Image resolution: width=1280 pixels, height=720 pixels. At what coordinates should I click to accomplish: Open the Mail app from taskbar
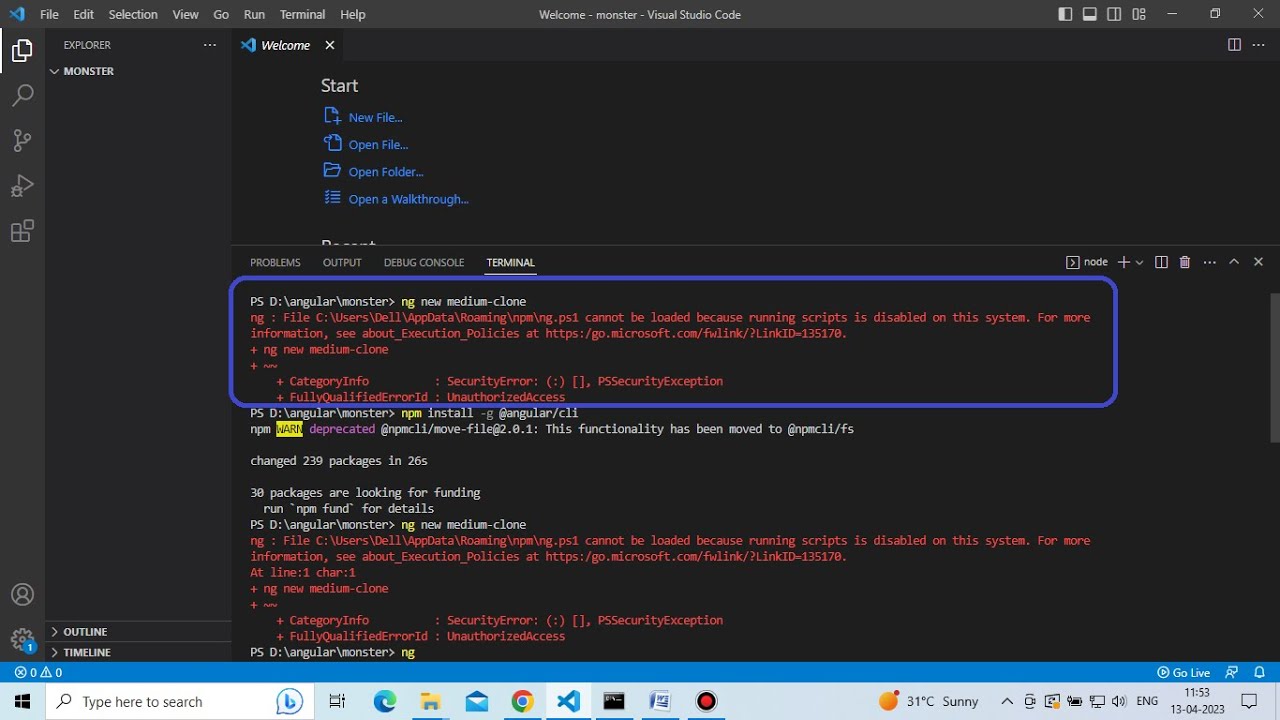[x=476, y=701]
